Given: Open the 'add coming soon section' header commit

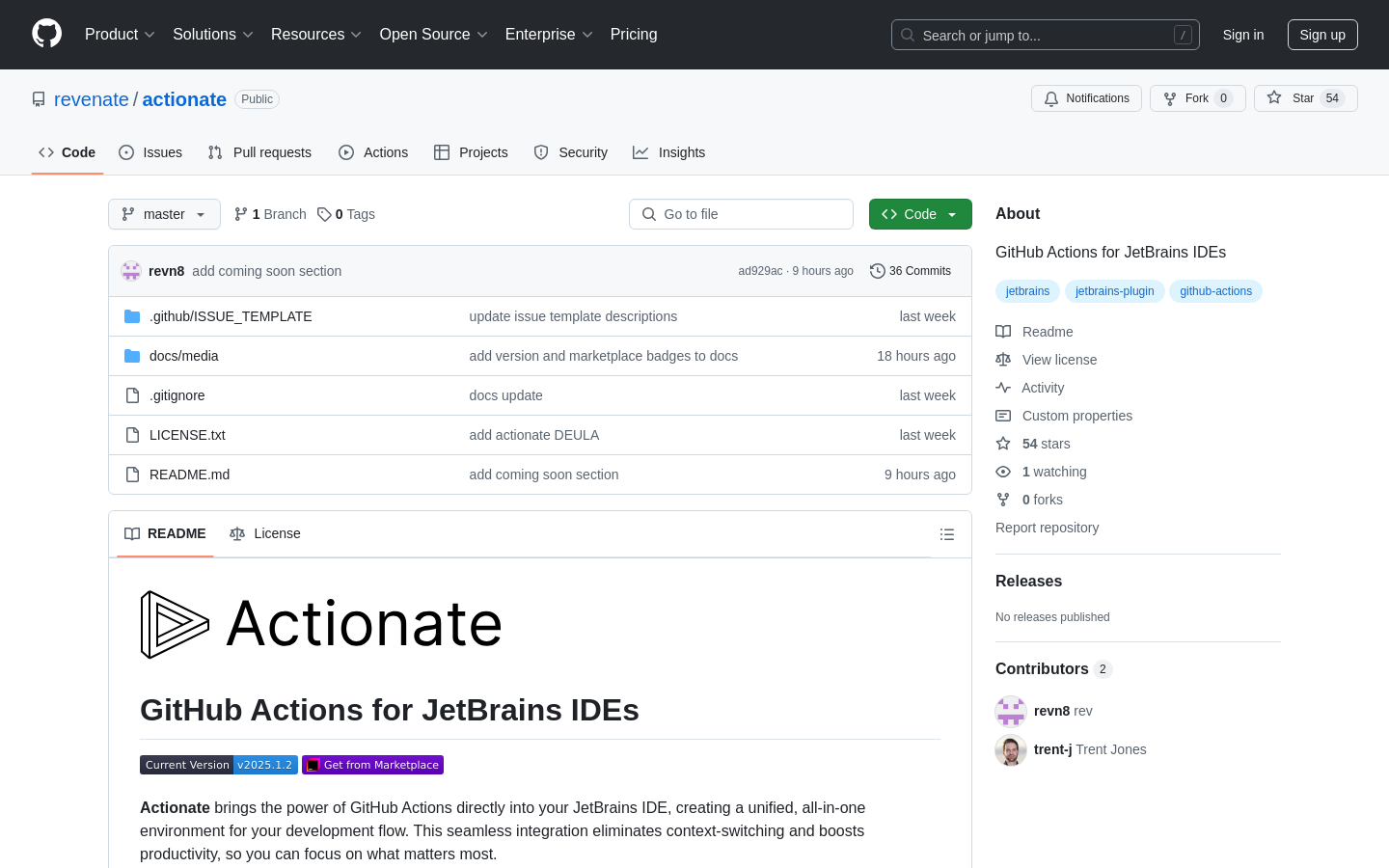Looking at the screenshot, I should [x=266, y=271].
